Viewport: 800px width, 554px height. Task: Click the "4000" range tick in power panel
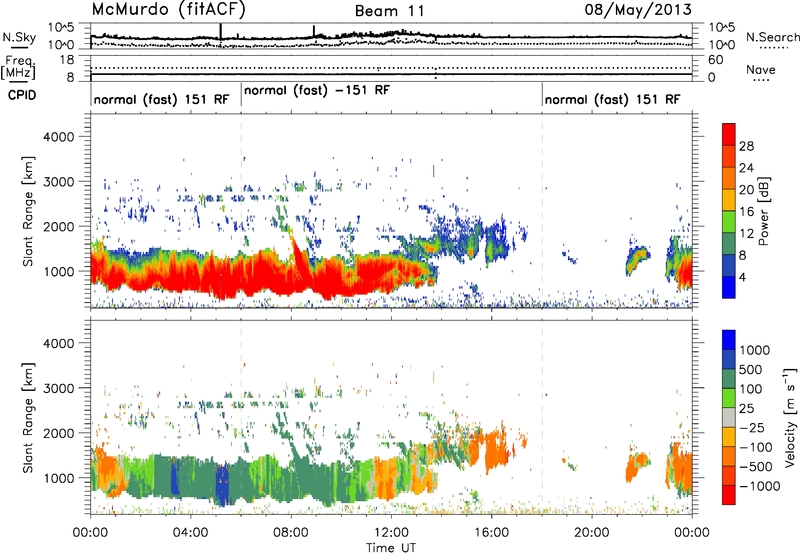(x=58, y=137)
